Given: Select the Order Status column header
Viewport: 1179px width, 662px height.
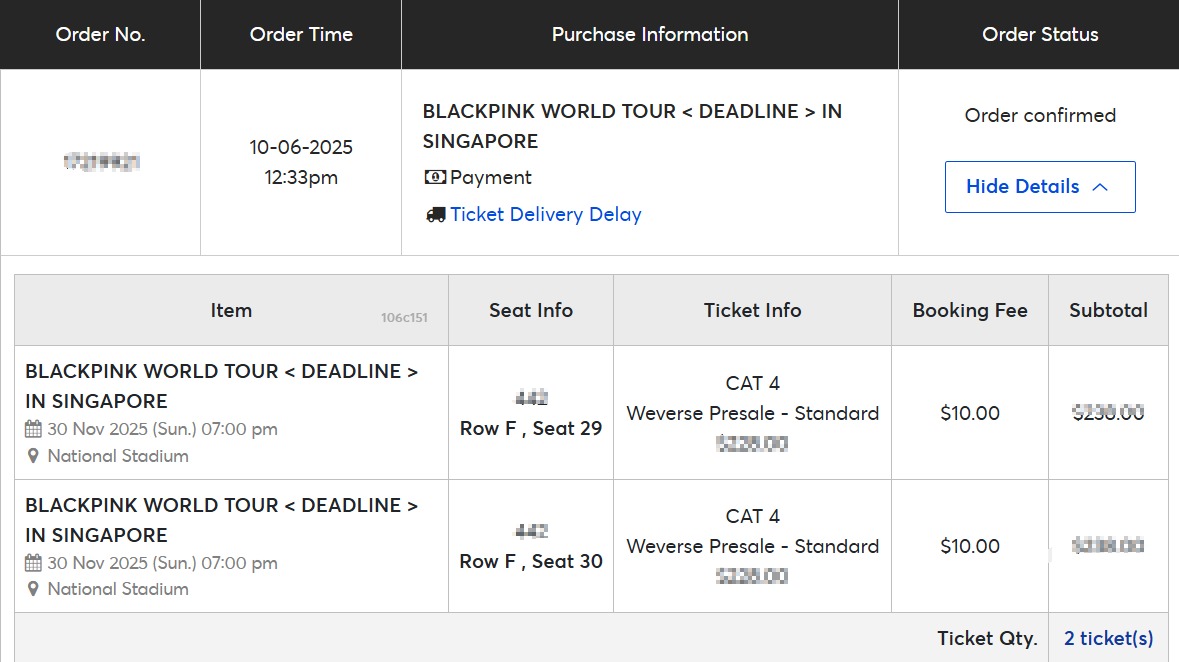Looking at the screenshot, I should [x=1039, y=35].
